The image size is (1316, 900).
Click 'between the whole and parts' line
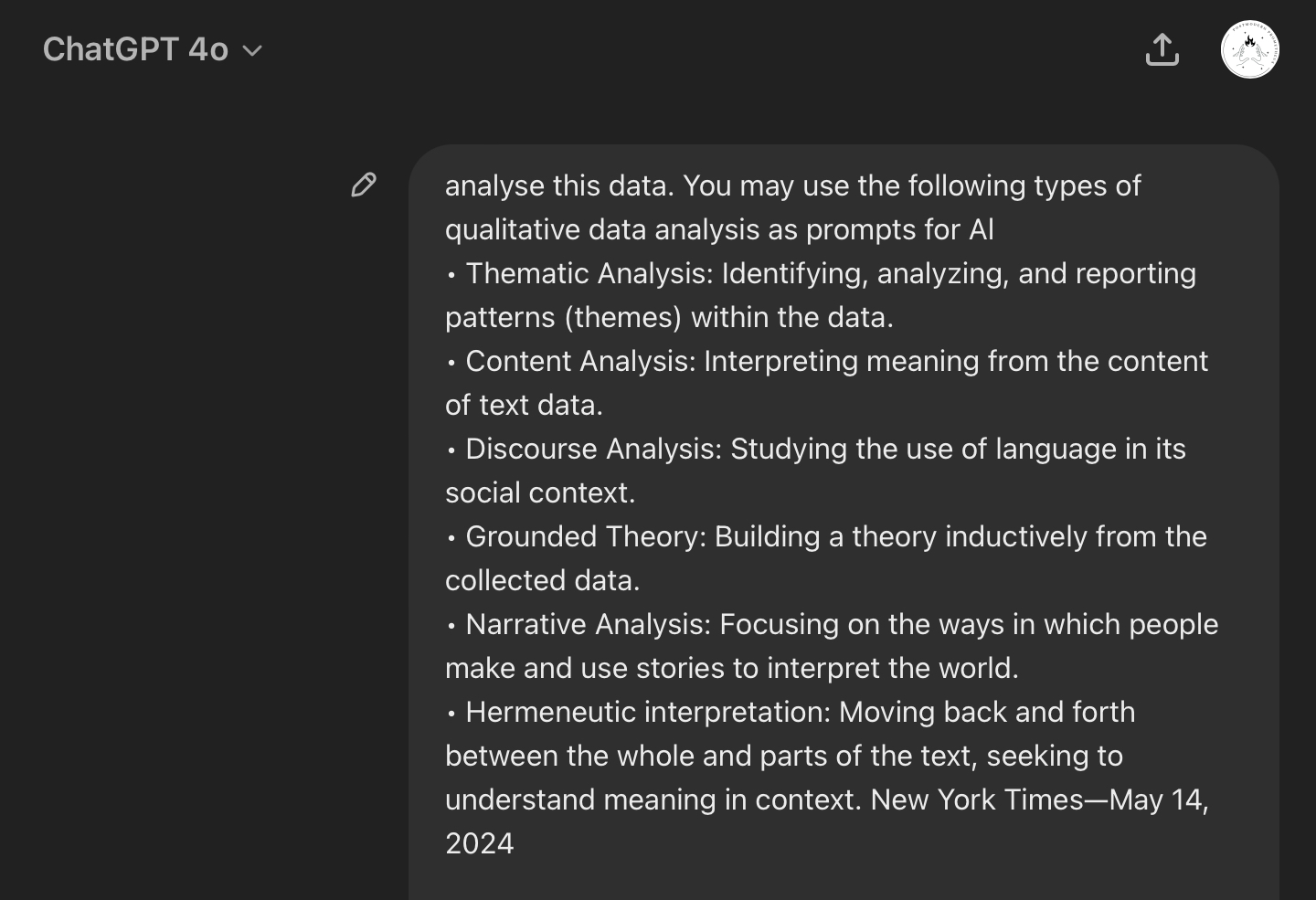click(783, 756)
